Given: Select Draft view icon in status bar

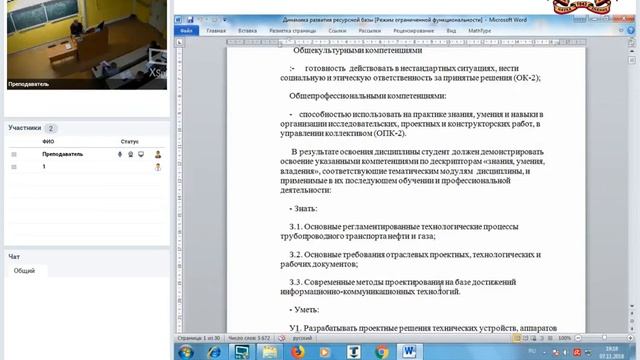Looking at the screenshot, I should [x=550, y=338].
